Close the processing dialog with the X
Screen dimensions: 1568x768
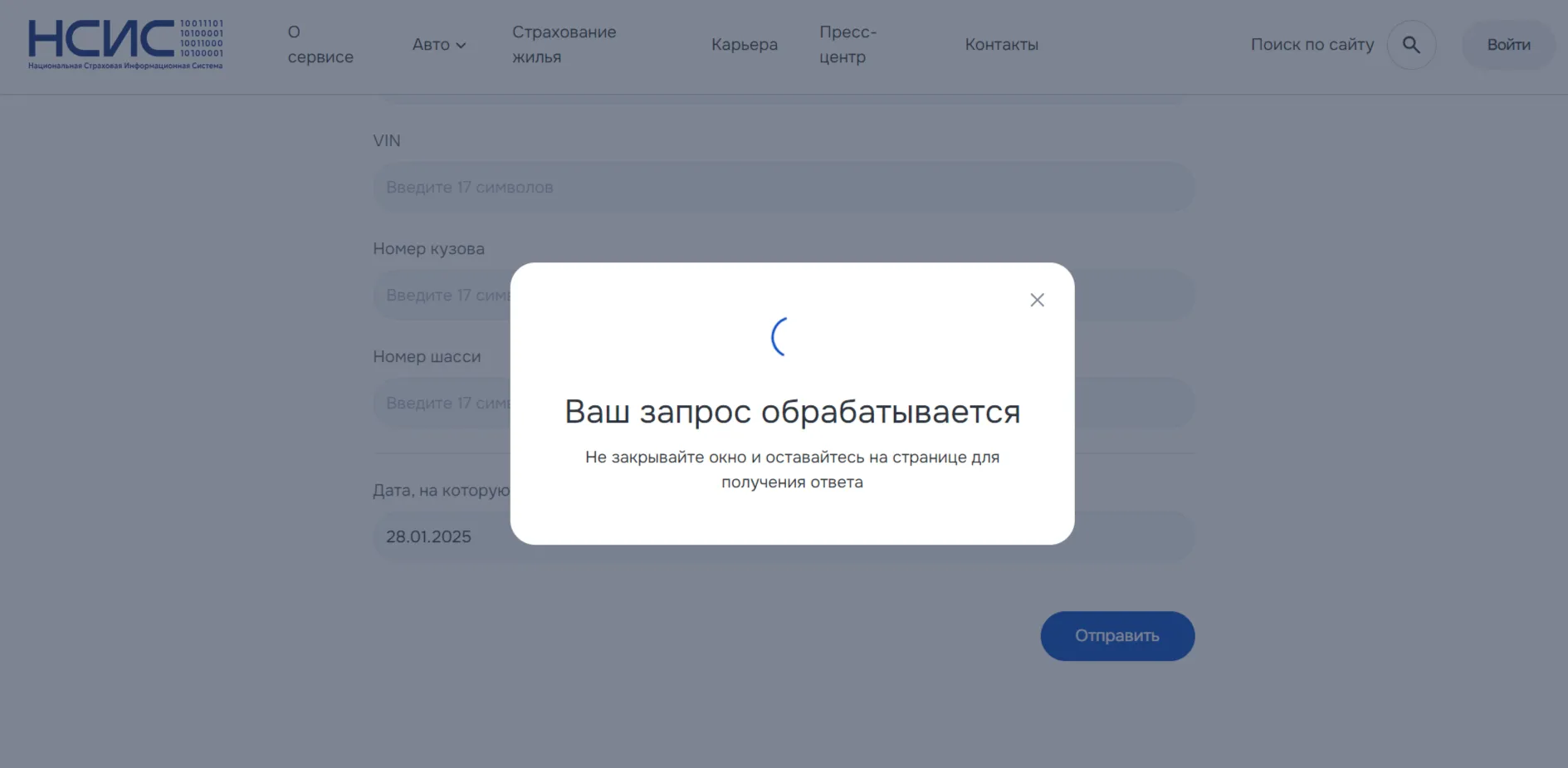tap(1037, 300)
